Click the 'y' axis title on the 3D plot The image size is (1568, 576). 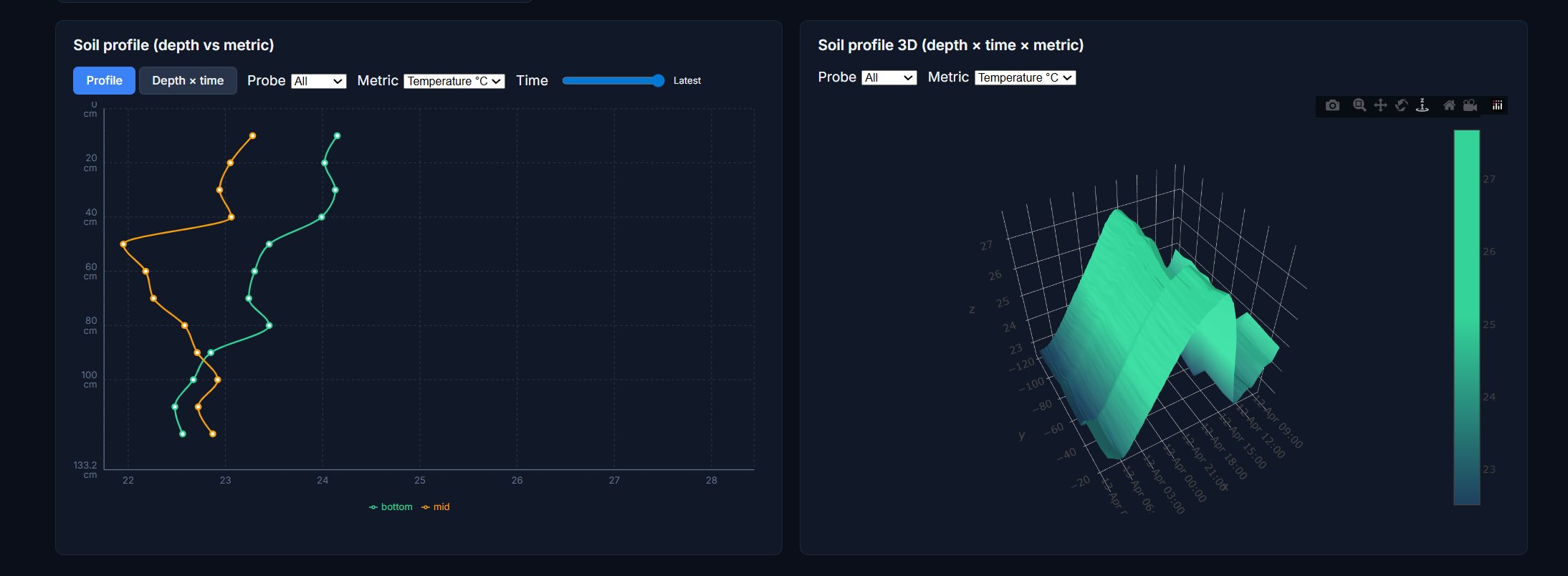click(1021, 435)
